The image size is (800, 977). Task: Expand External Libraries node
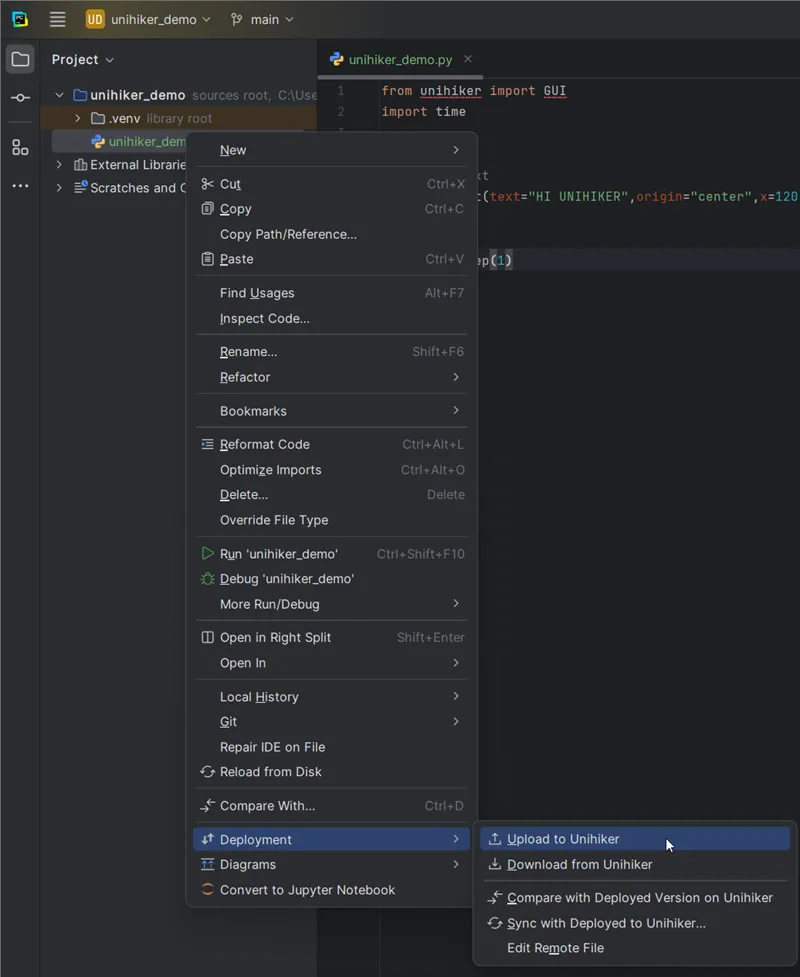coord(59,164)
